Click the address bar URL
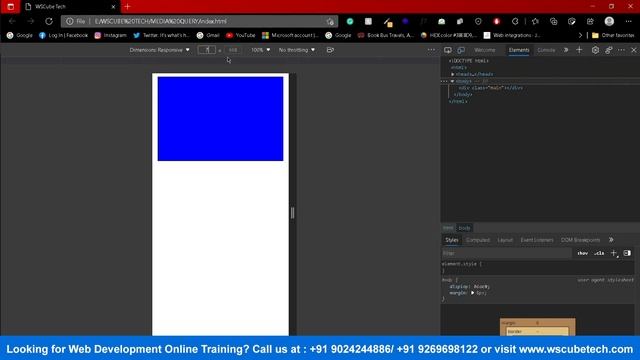 coord(160,21)
